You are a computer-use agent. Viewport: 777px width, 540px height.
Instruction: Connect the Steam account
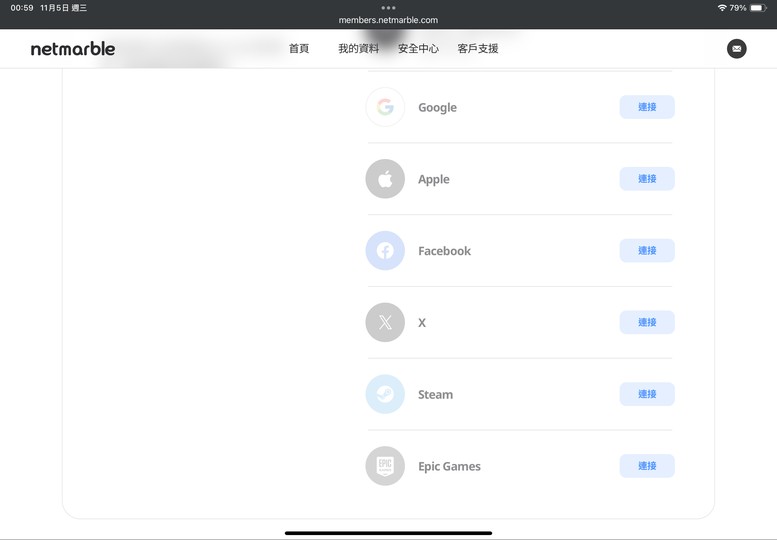647,394
